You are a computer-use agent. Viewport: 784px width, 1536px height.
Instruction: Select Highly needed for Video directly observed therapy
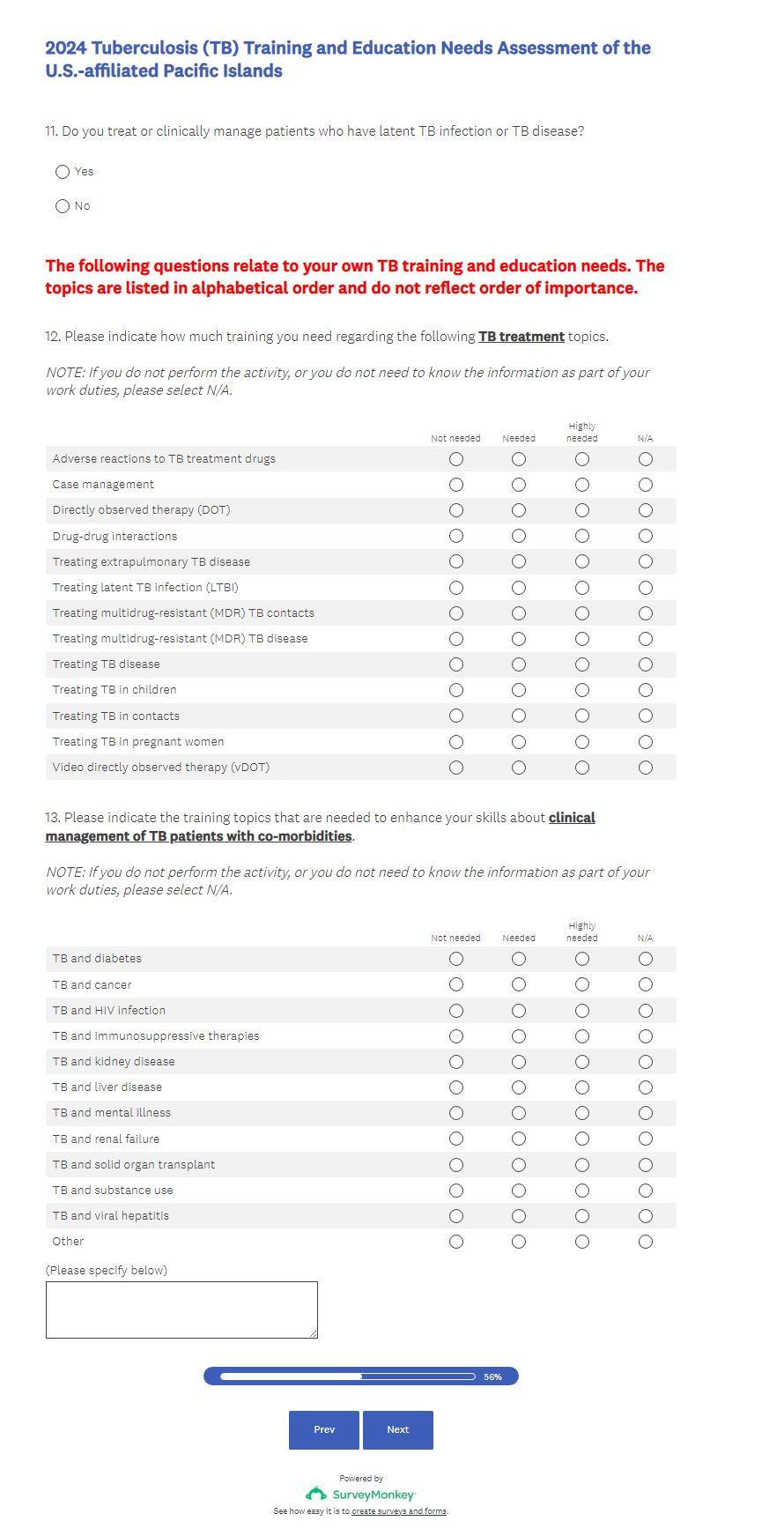point(582,768)
